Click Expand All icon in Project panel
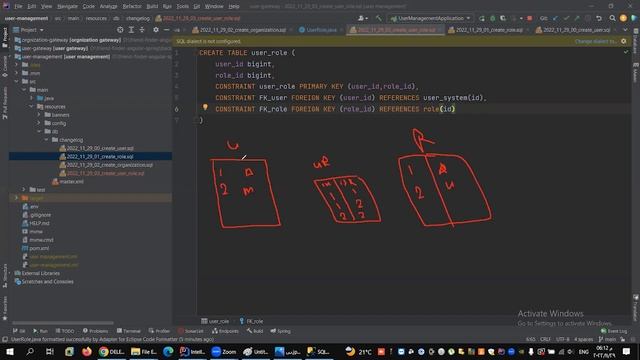640x360 pixels. coord(131,30)
